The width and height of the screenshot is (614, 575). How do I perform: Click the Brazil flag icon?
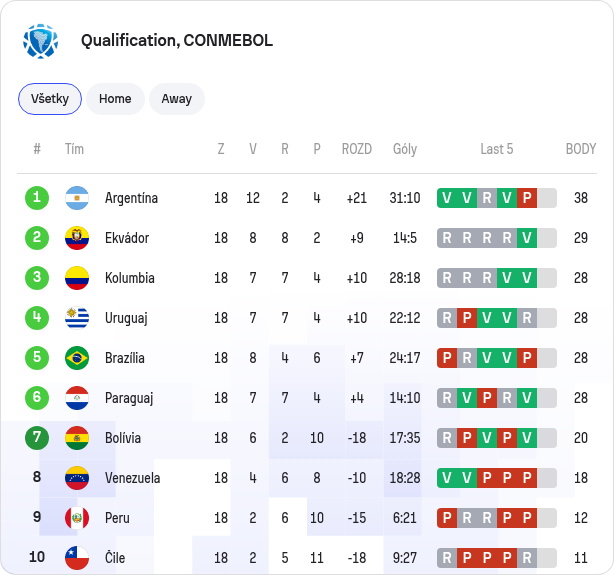point(77,358)
